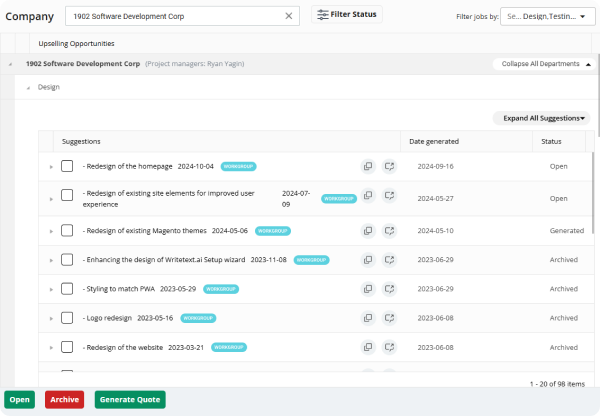The width and height of the screenshot is (600, 416).
Task: Tick the Styling to match PWA checkbox
Action: click(x=67, y=289)
